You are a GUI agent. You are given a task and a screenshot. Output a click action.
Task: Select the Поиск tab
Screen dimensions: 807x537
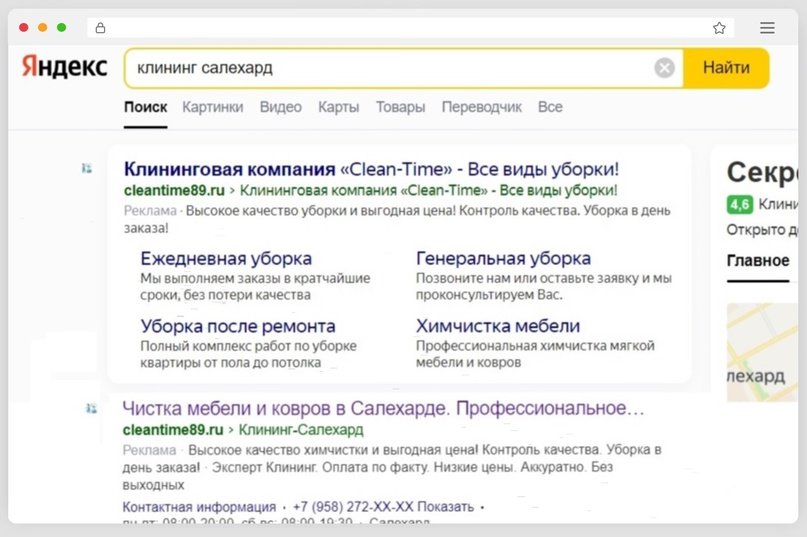tap(146, 107)
